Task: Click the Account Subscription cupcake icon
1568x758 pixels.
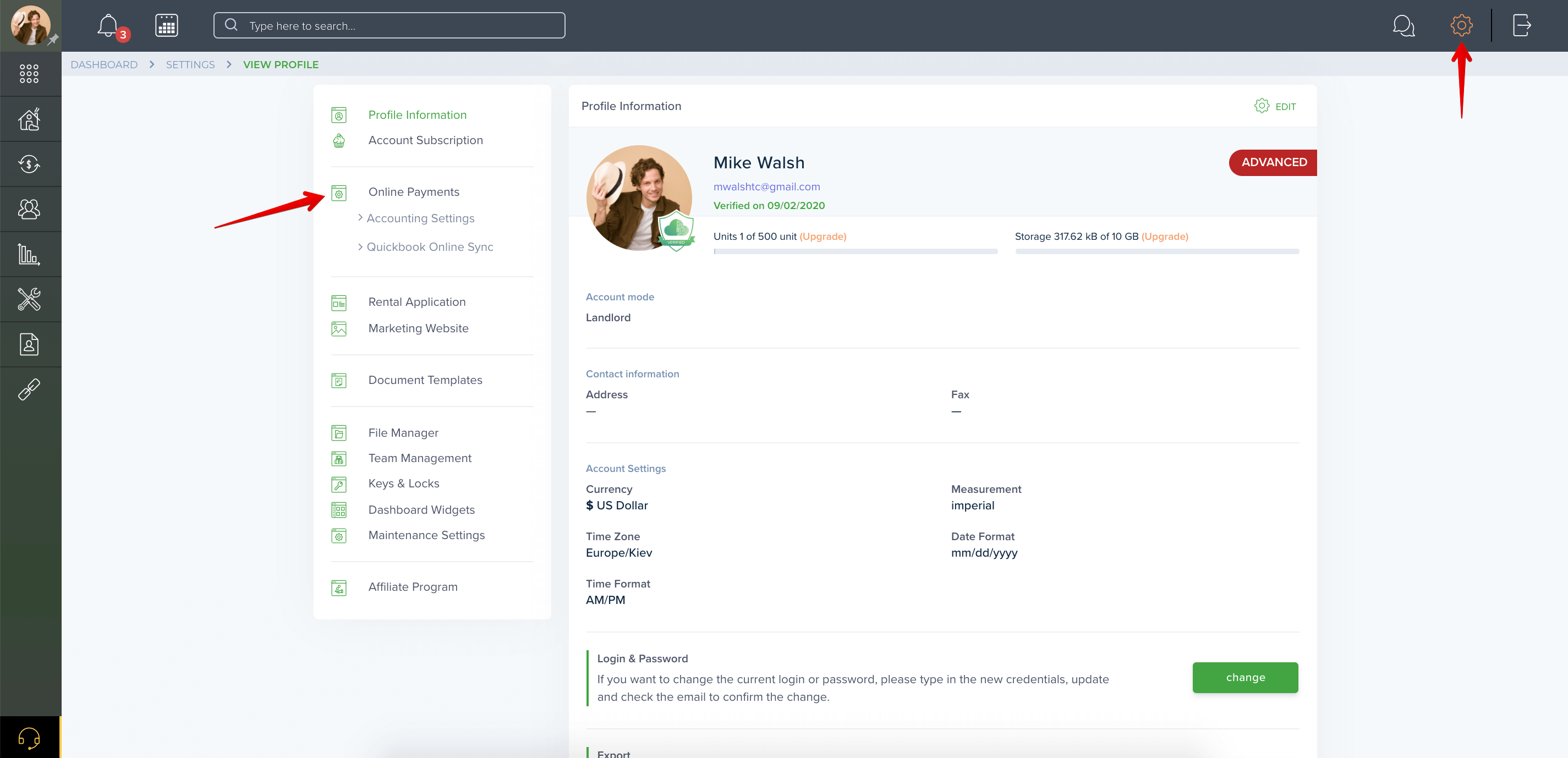Action: [x=339, y=140]
